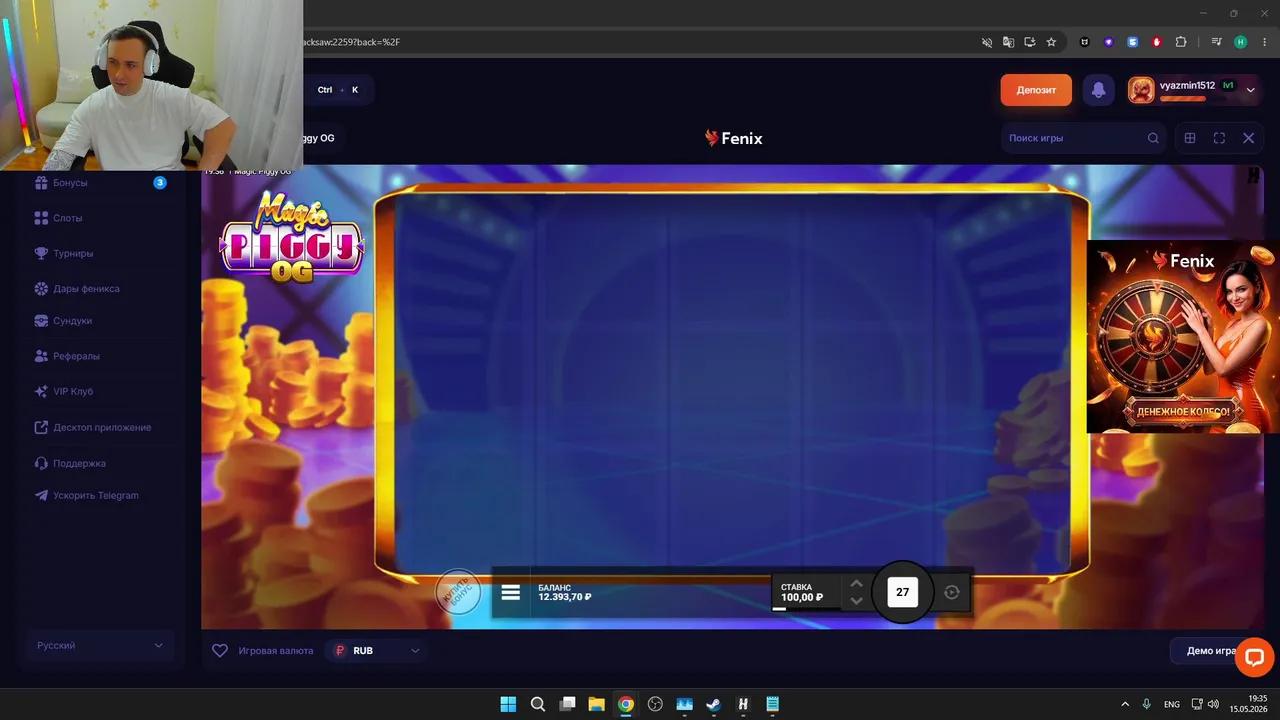Click the Десктоп приложение external-link icon
1280x720 pixels.
point(41,427)
